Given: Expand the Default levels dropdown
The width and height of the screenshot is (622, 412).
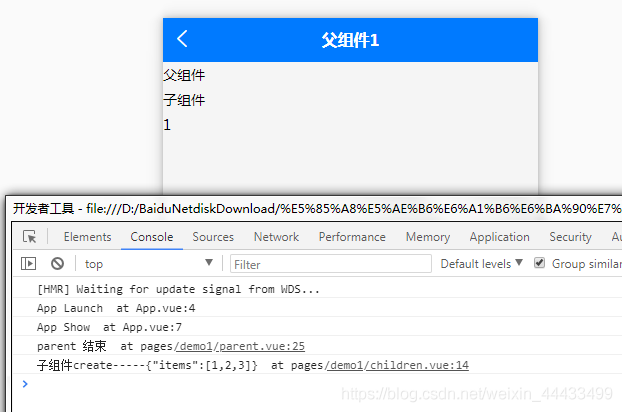Looking at the screenshot, I should coord(482,264).
